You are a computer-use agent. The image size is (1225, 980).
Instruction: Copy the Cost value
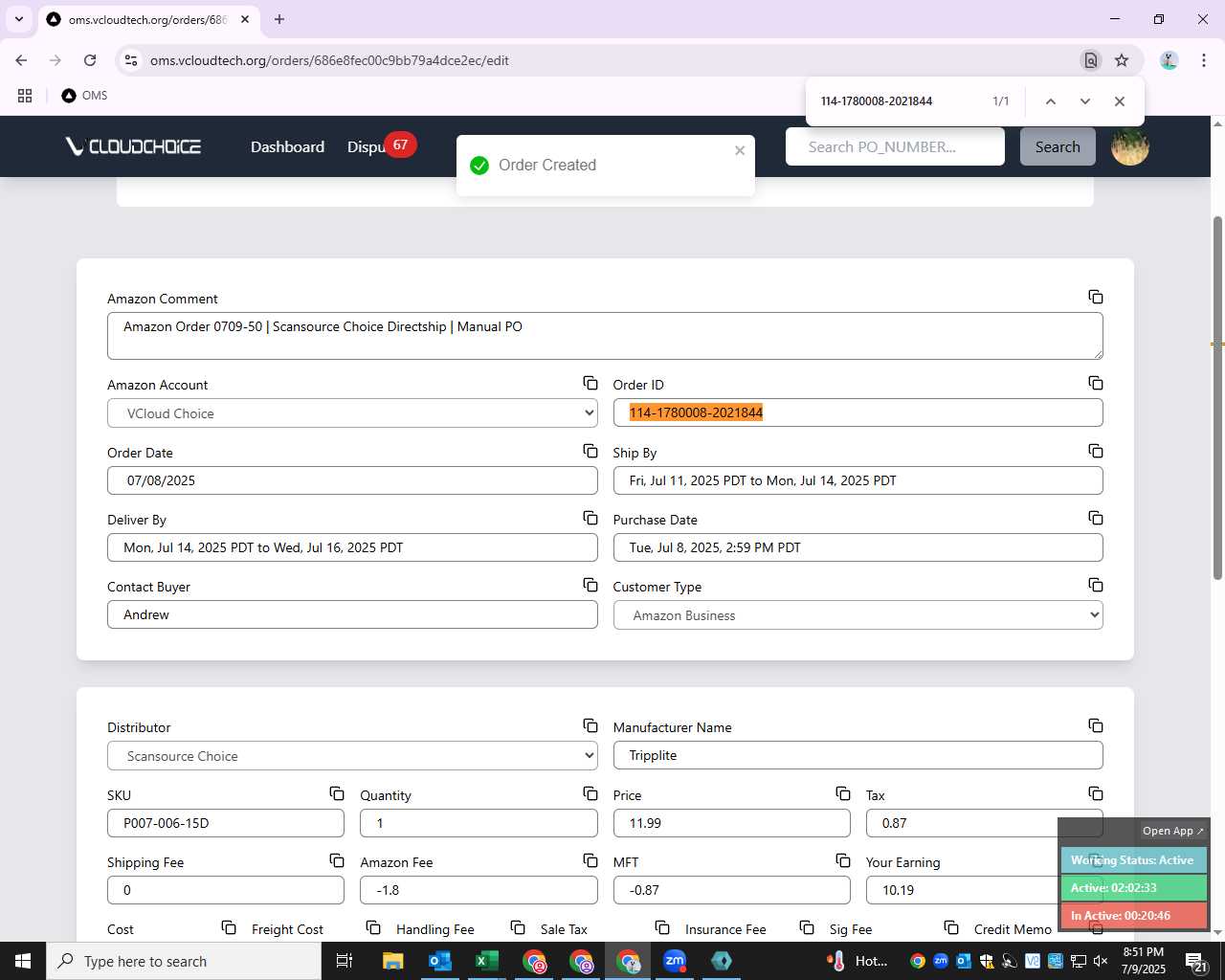(229, 927)
